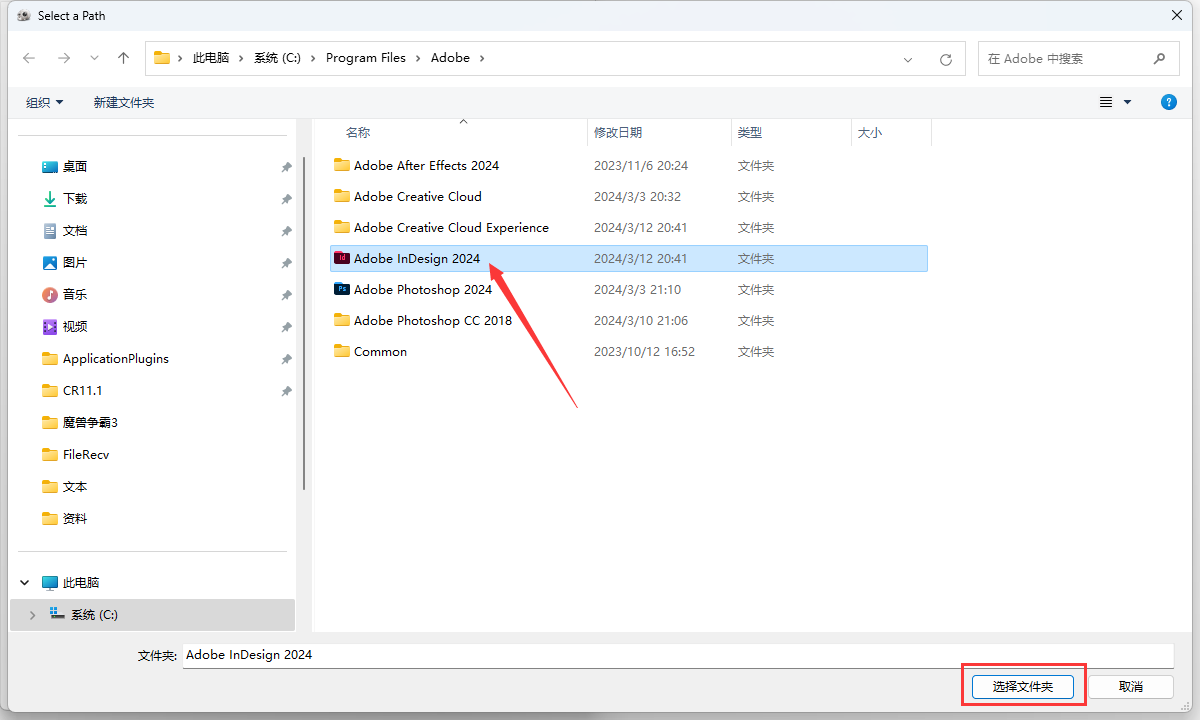Open the 组织 menu
Viewport: 1200px width, 720px height.
[44, 102]
